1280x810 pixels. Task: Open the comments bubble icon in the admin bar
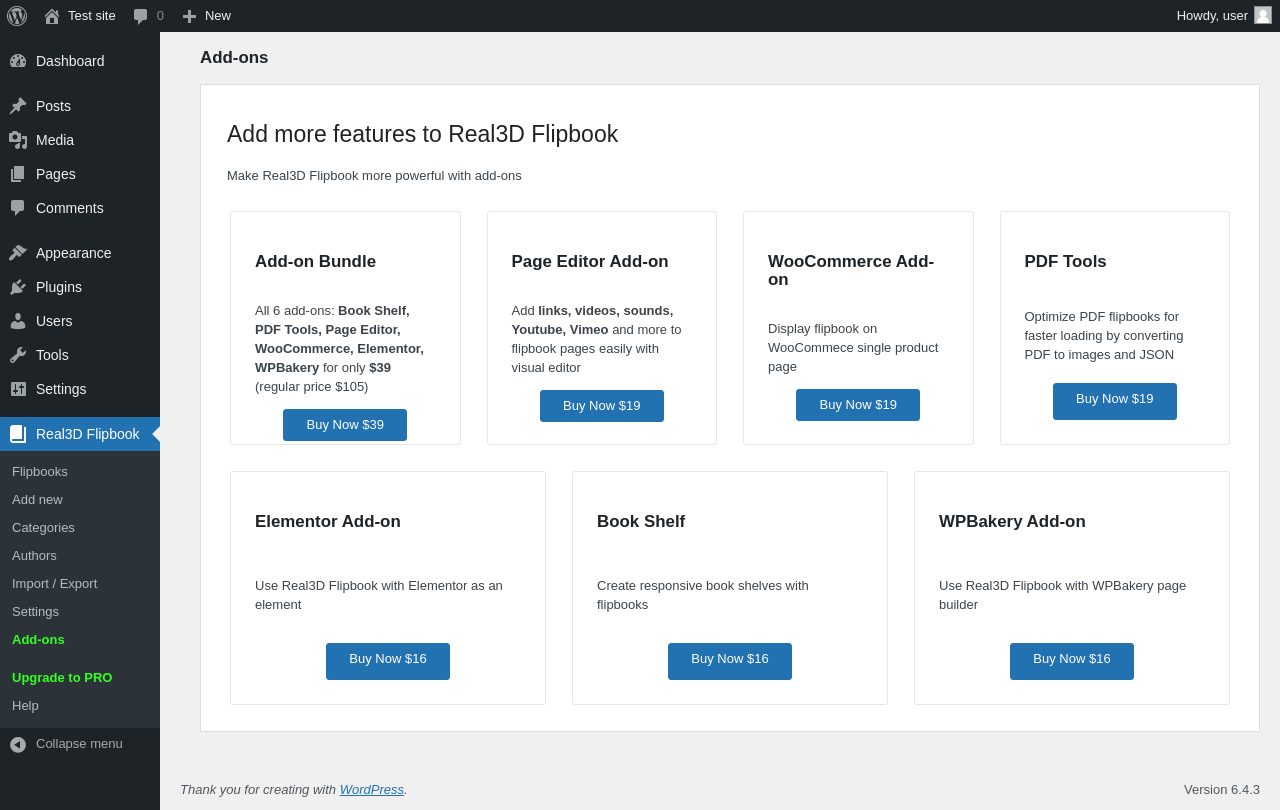(141, 16)
